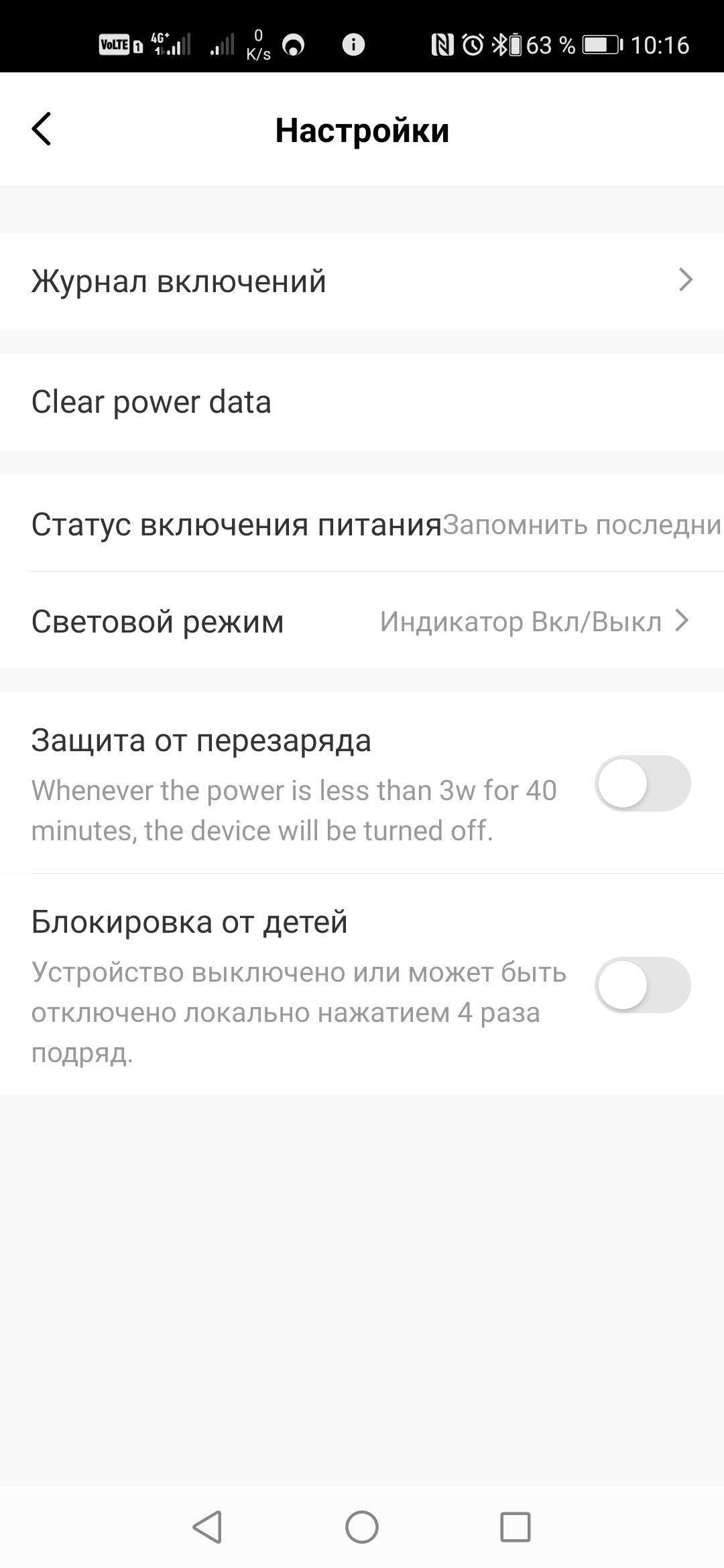This screenshot has height=1568, width=724.
Task: Tap the alarm clock status icon
Action: [473, 45]
